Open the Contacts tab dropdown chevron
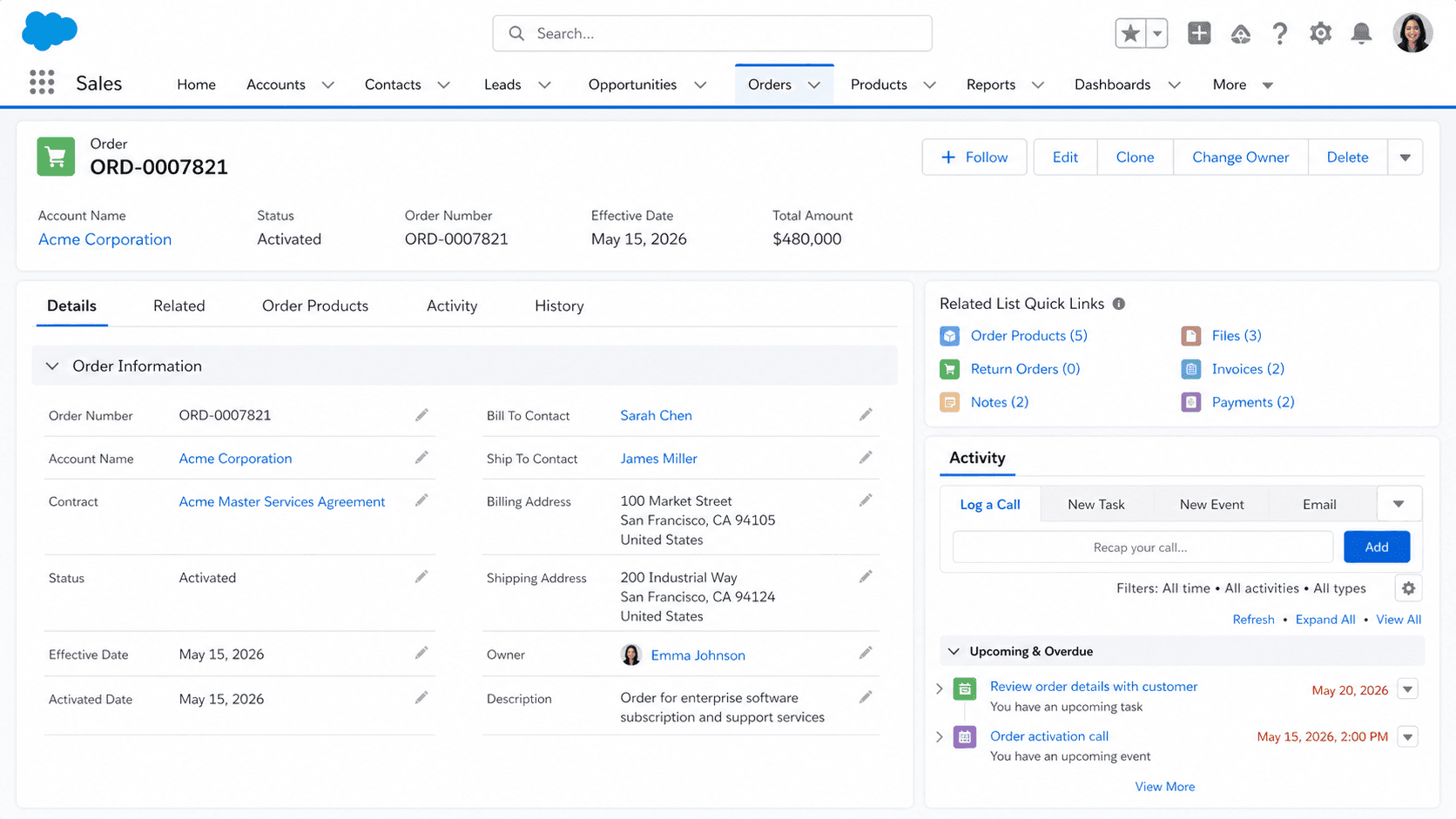Screen dimensions: 1456x819 point(443,84)
